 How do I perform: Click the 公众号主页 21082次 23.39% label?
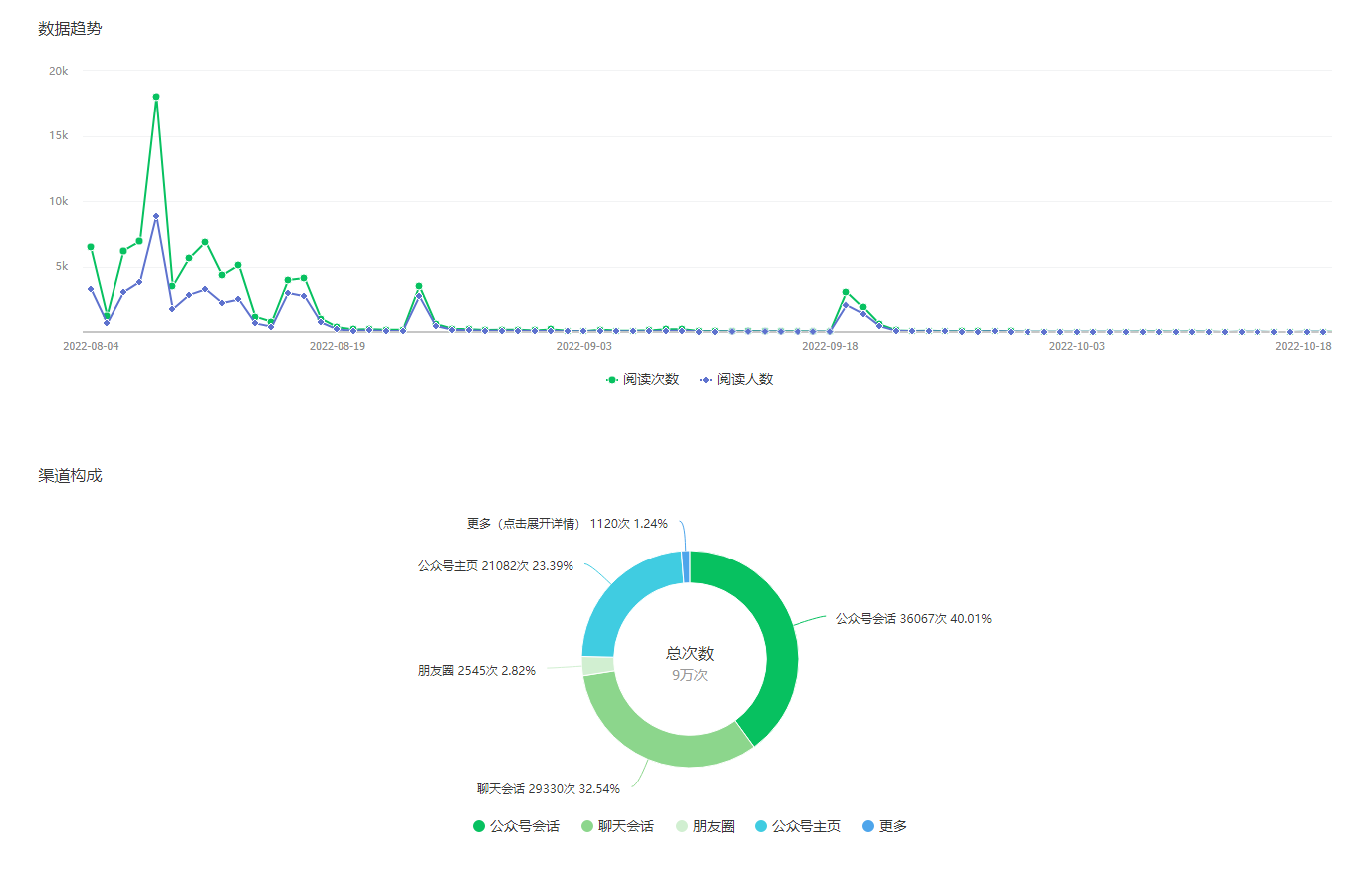click(496, 566)
